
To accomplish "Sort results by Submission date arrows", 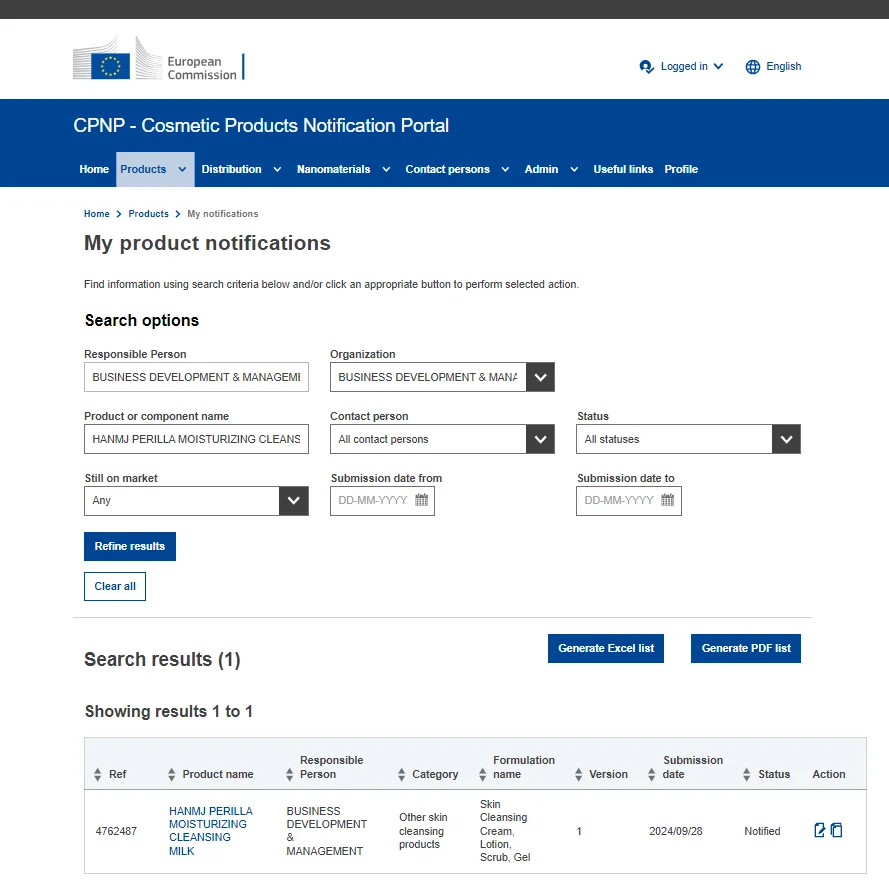I will click(x=652, y=774).
